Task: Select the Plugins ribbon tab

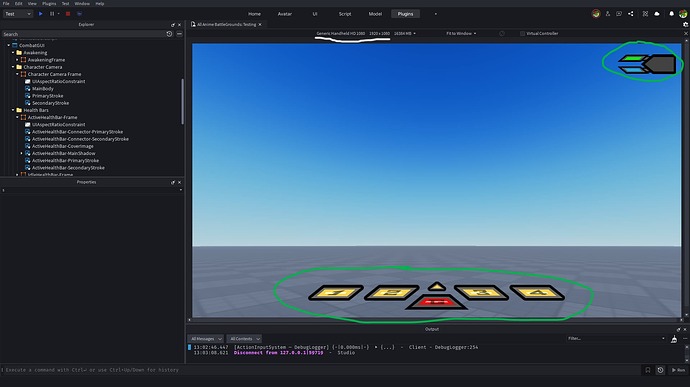Action: click(405, 14)
